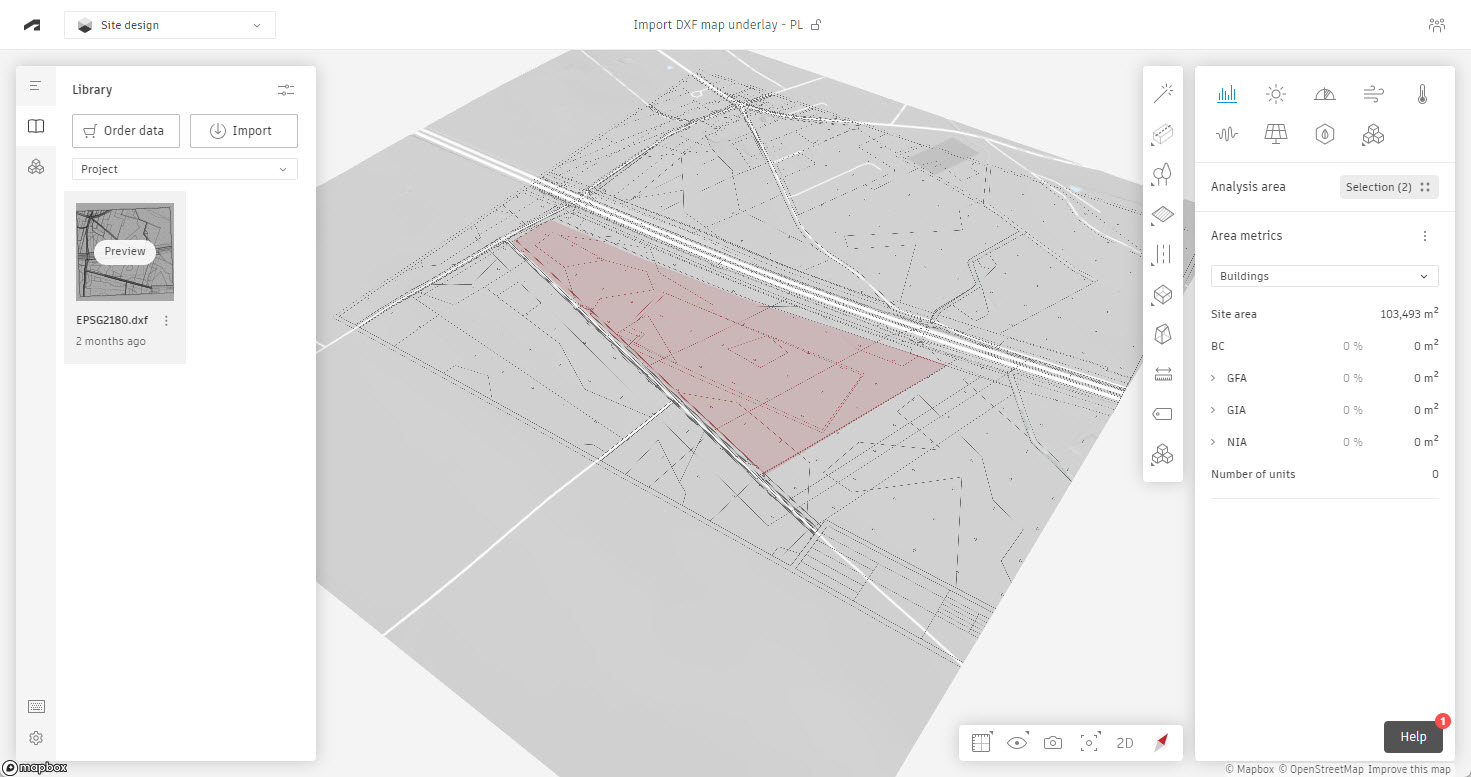The width and height of the screenshot is (1471, 777).
Task: Select the magic wand generate tool
Action: click(1162, 93)
